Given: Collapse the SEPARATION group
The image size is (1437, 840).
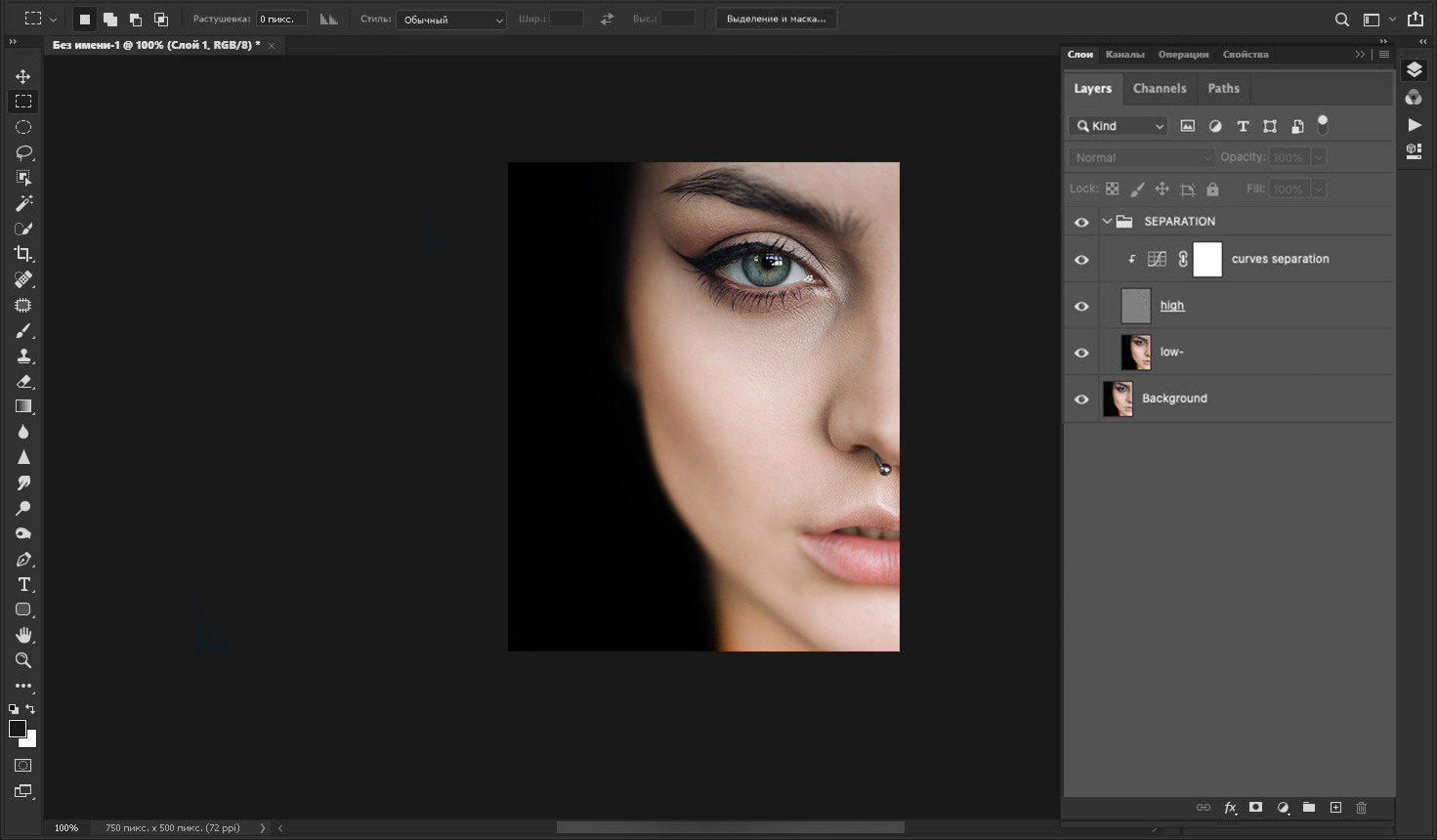Looking at the screenshot, I should point(1109,221).
